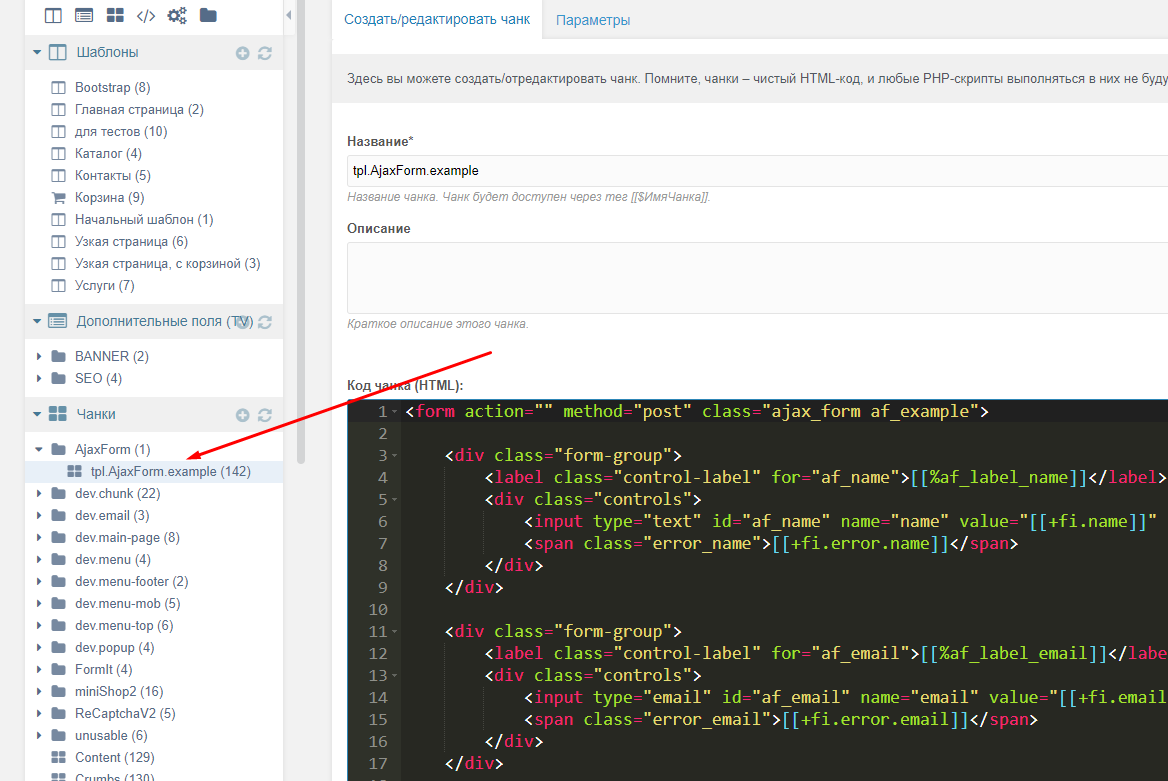Open the Услуги (7) template

click(x=104, y=285)
